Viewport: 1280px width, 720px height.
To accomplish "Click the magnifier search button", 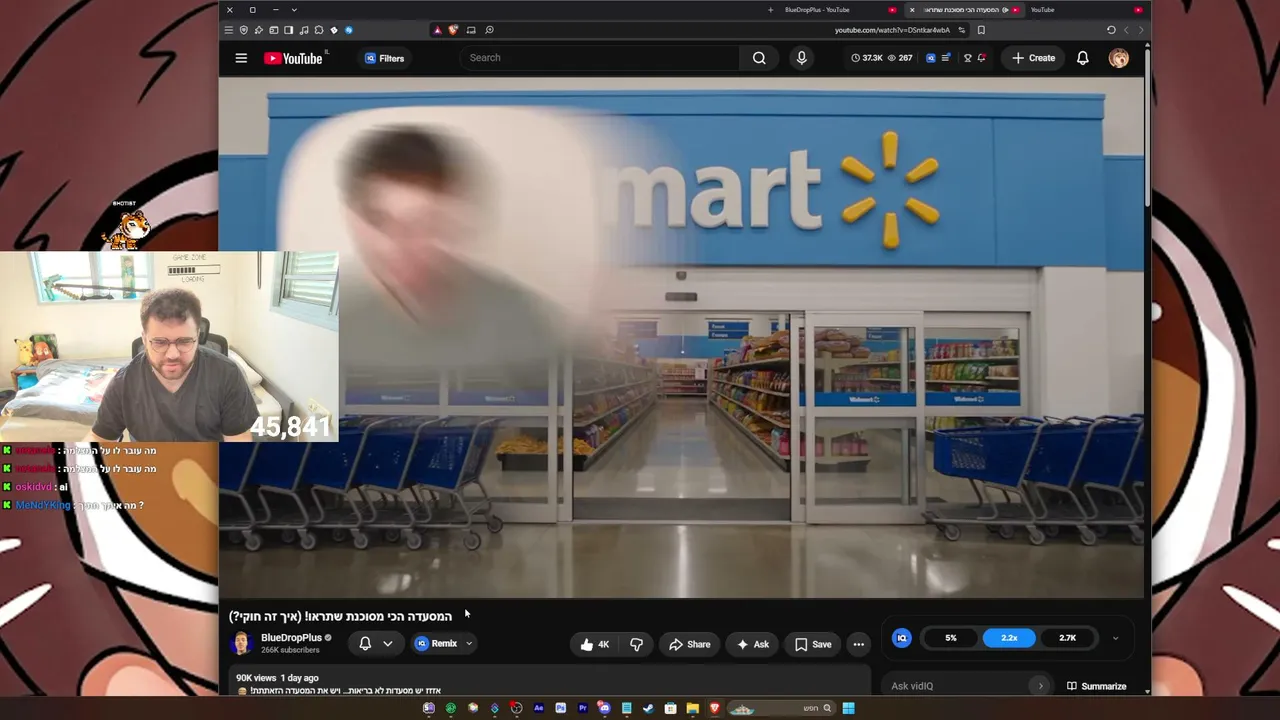I will pyautogui.click(x=759, y=58).
